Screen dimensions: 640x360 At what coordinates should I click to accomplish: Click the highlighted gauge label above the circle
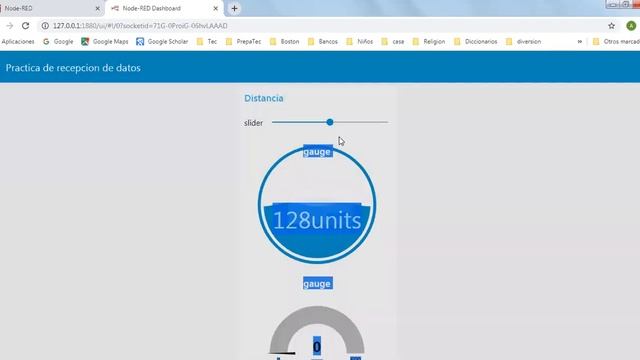tap(318, 152)
